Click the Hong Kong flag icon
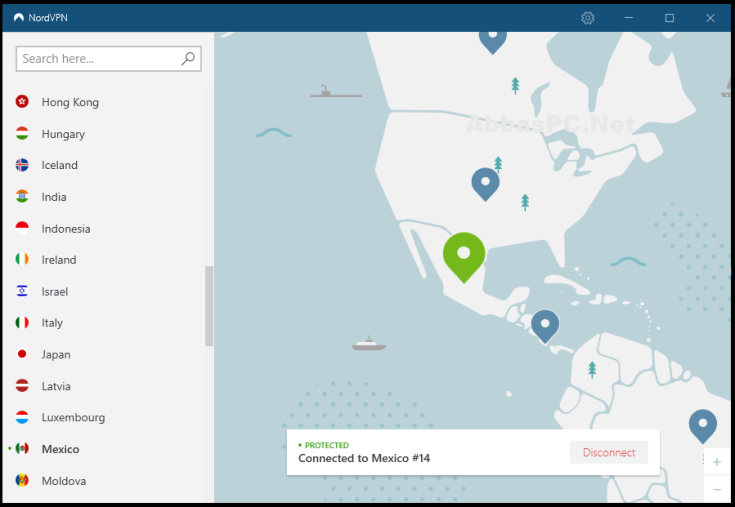735x507 pixels. click(22, 101)
